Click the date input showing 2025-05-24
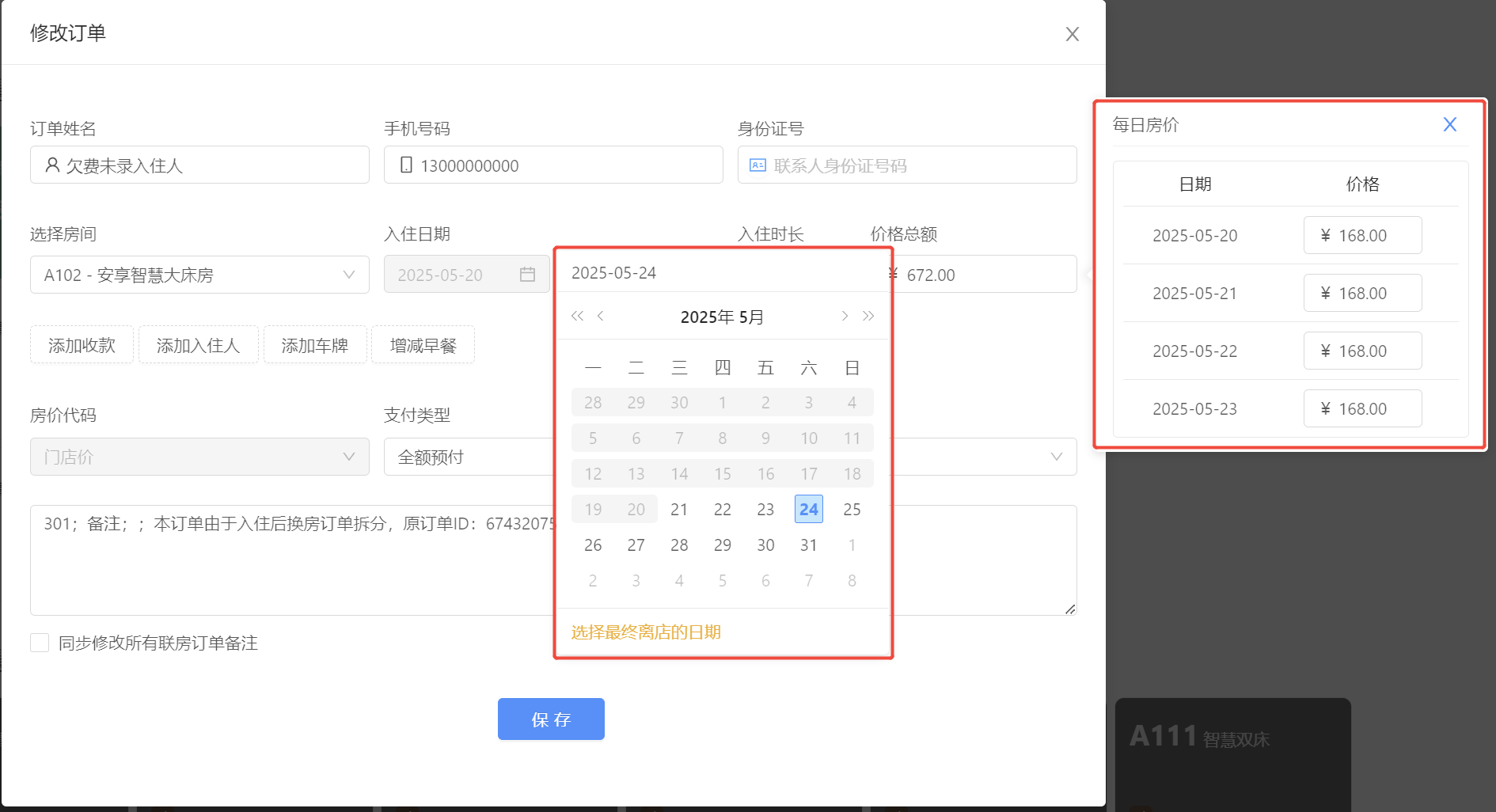The image size is (1496, 812). [723, 272]
